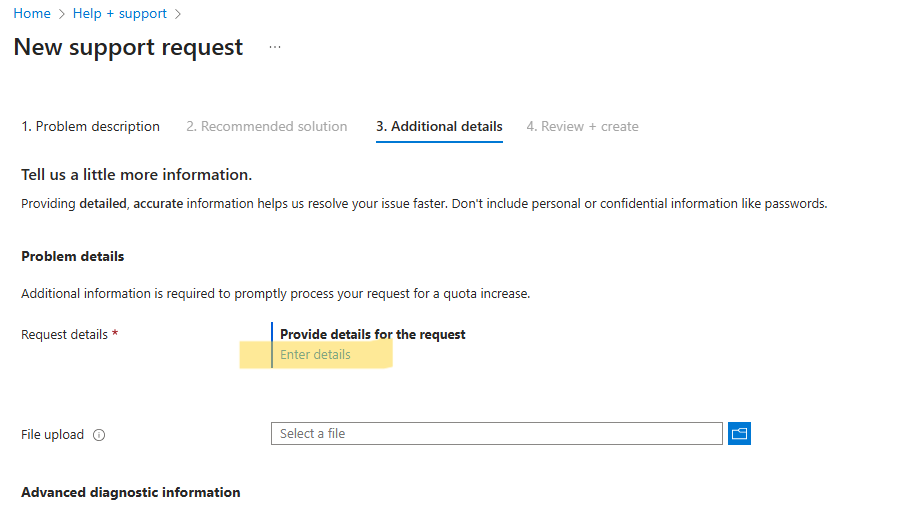
Task: Open the ellipsis menu beside page title
Action: point(275,47)
